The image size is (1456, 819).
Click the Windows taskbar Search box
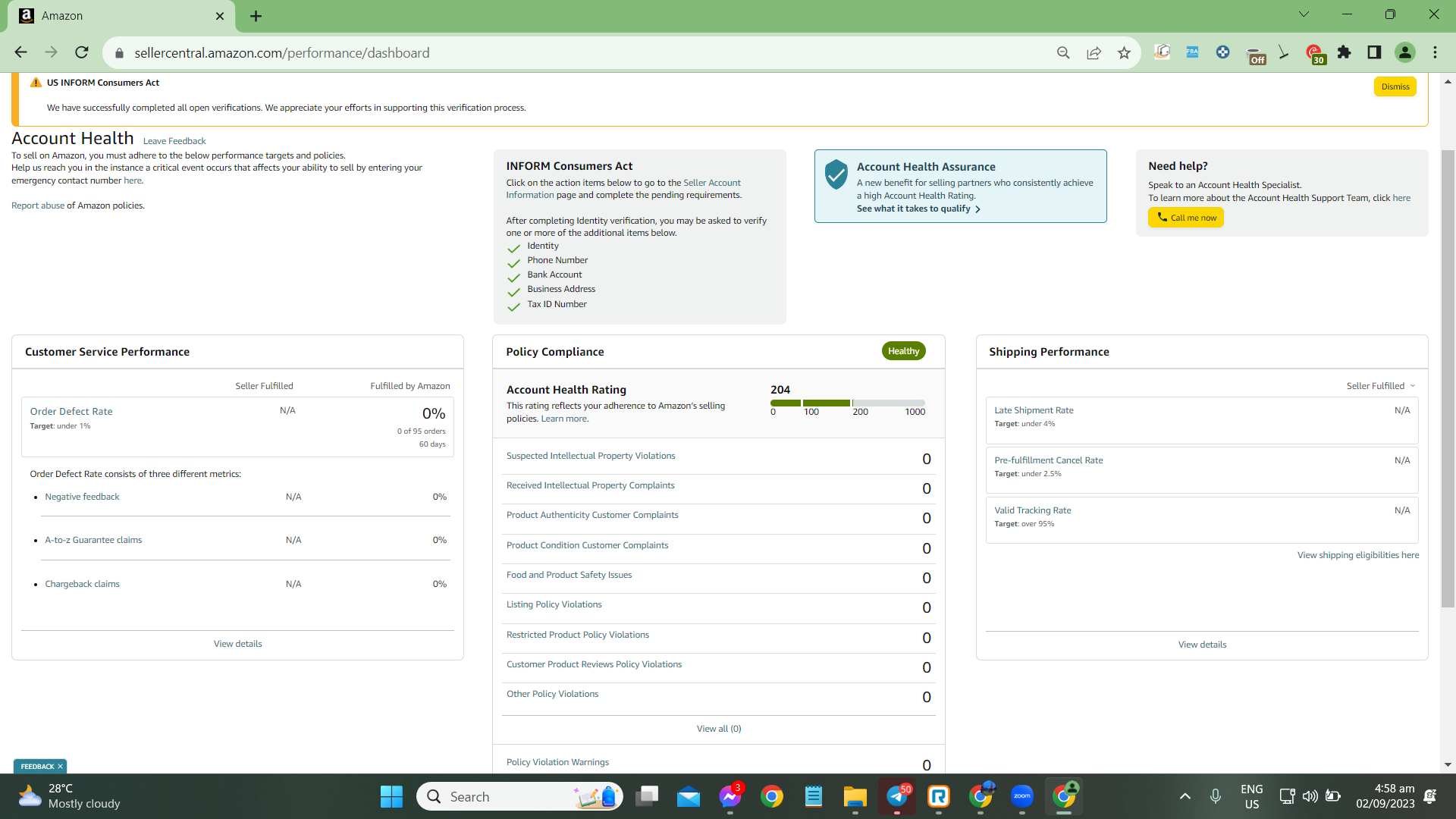[519, 796]
